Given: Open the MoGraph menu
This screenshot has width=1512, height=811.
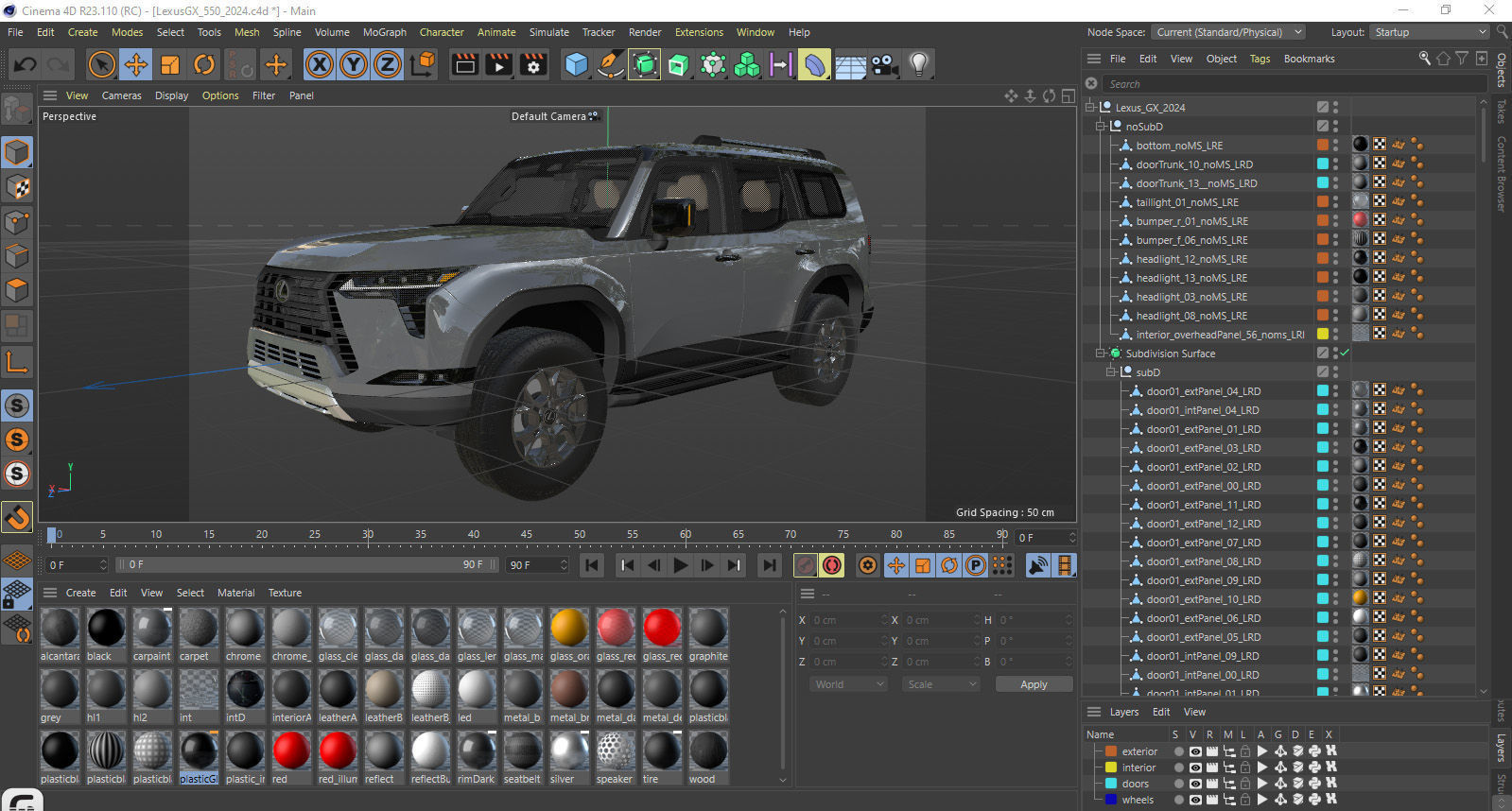Looking at the screenshot, I should click(x=385, y=32).
